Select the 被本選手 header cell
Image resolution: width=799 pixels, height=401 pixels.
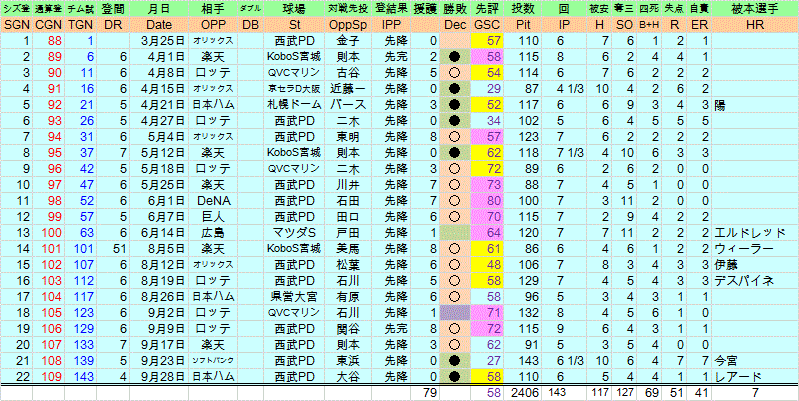[755, 9]
